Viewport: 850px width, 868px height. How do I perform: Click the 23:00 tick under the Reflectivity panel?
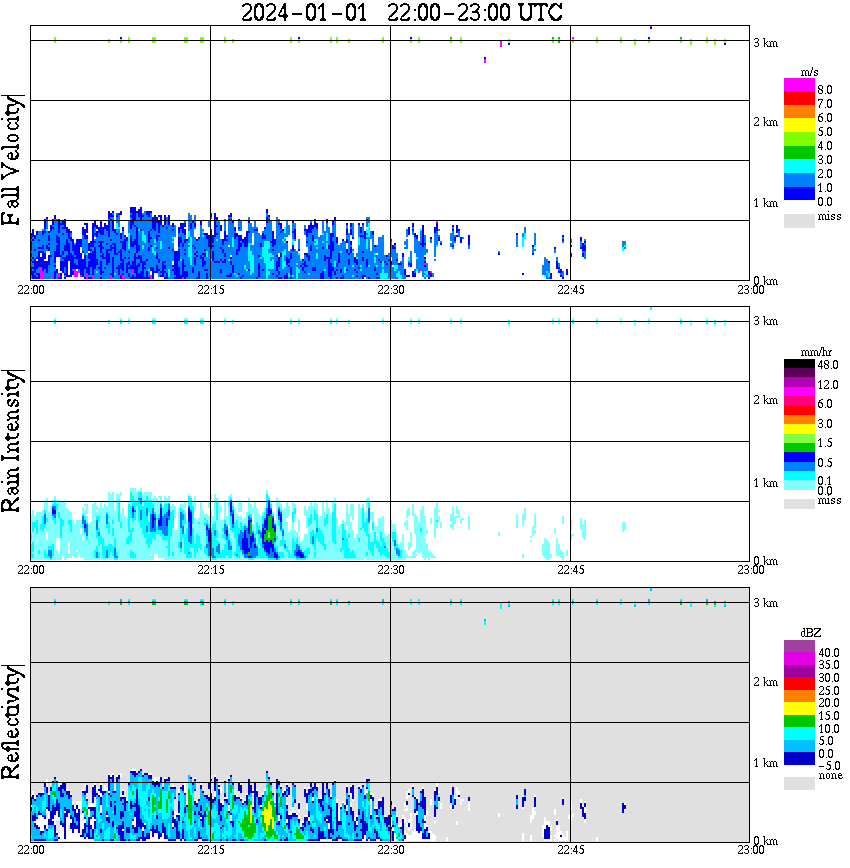pyautogui.click(x=750, y=850)
